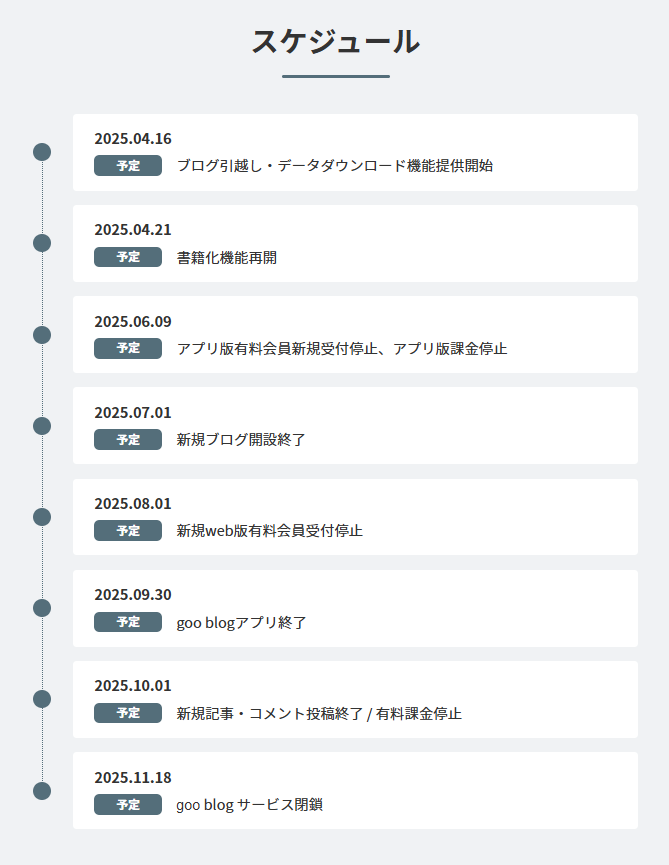Click the timeline dot beside 2025.04.16
This screenshot has width=669, height=865.
coord(42,152)
